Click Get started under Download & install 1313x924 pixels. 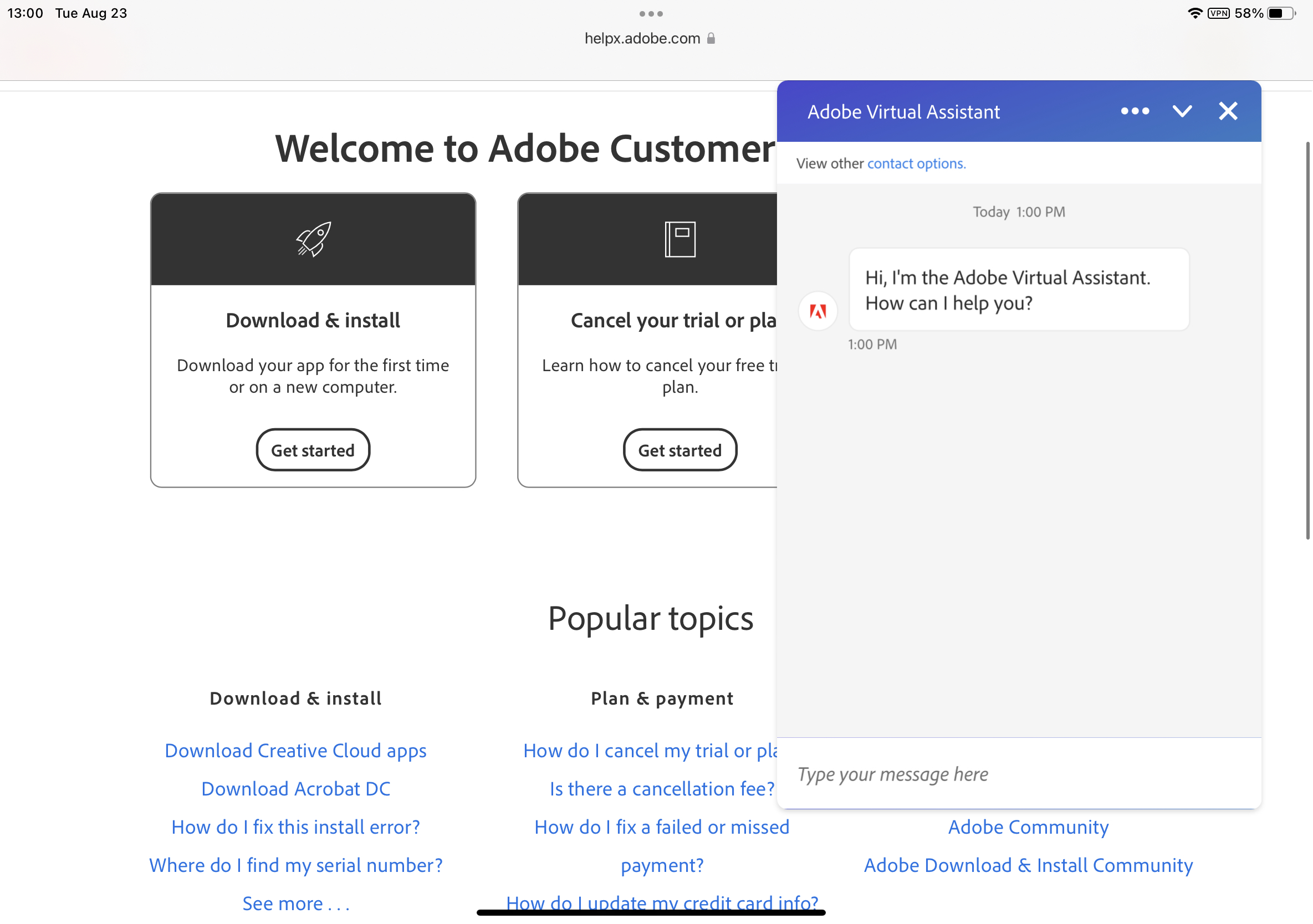pyautogui.click(x=313, y=450)
